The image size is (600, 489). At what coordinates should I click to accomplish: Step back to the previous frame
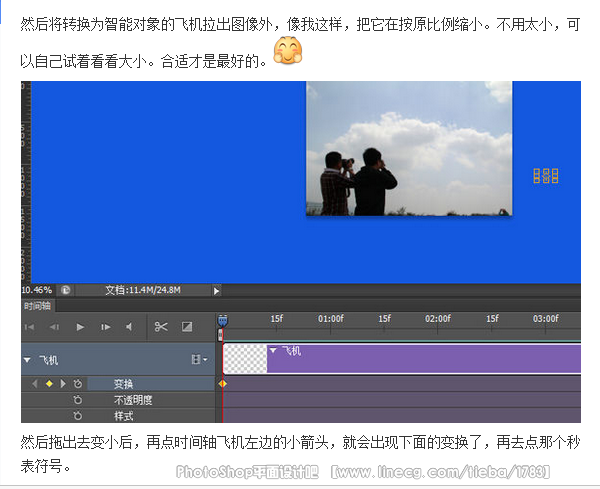point(54,327)
